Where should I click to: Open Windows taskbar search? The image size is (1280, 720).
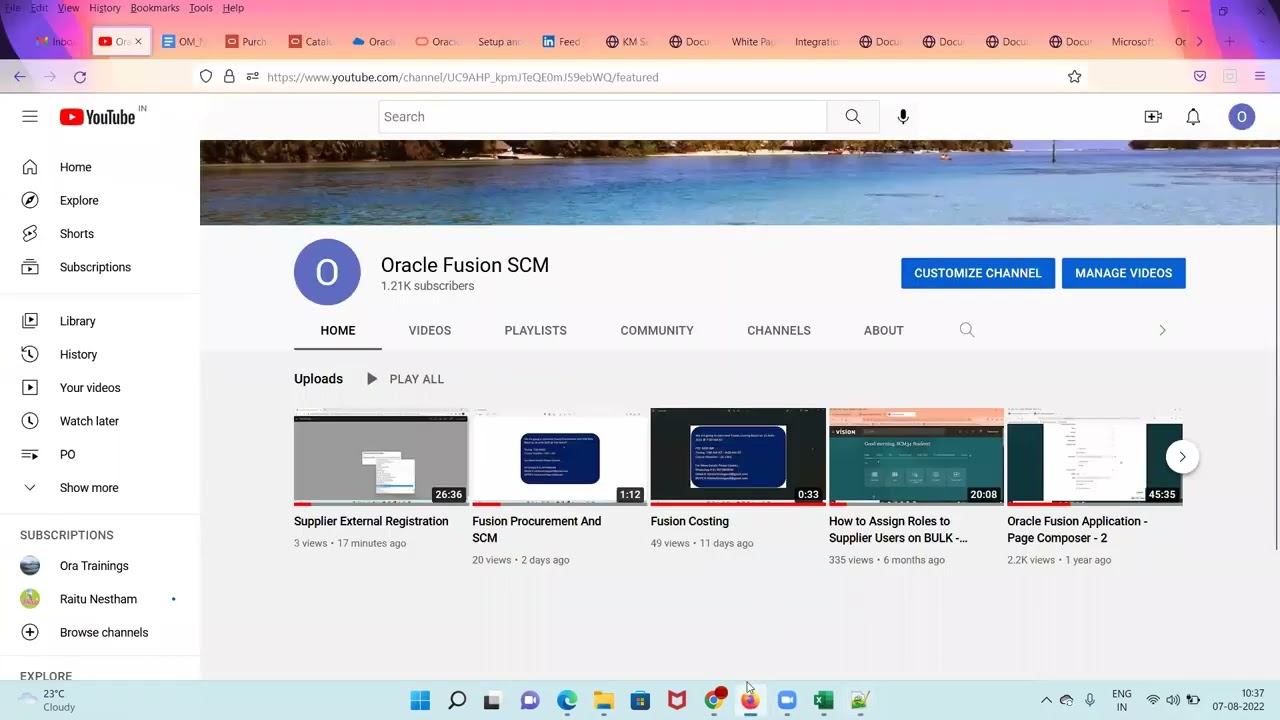point(457,701)
